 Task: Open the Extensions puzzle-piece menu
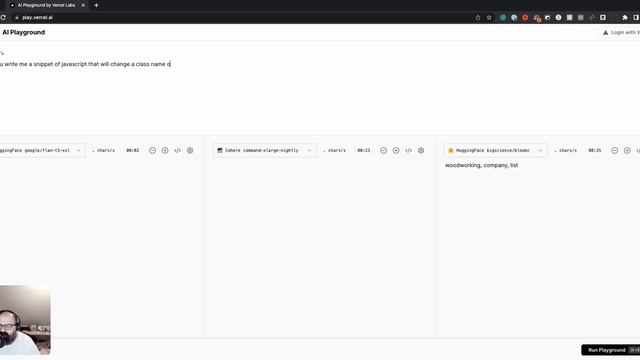(624, 18)
